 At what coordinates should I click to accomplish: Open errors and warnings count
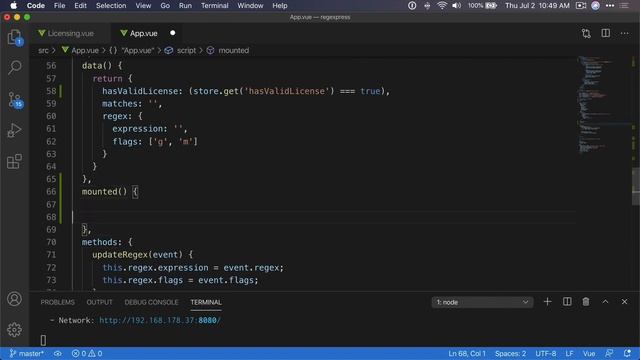coord(87,353)
